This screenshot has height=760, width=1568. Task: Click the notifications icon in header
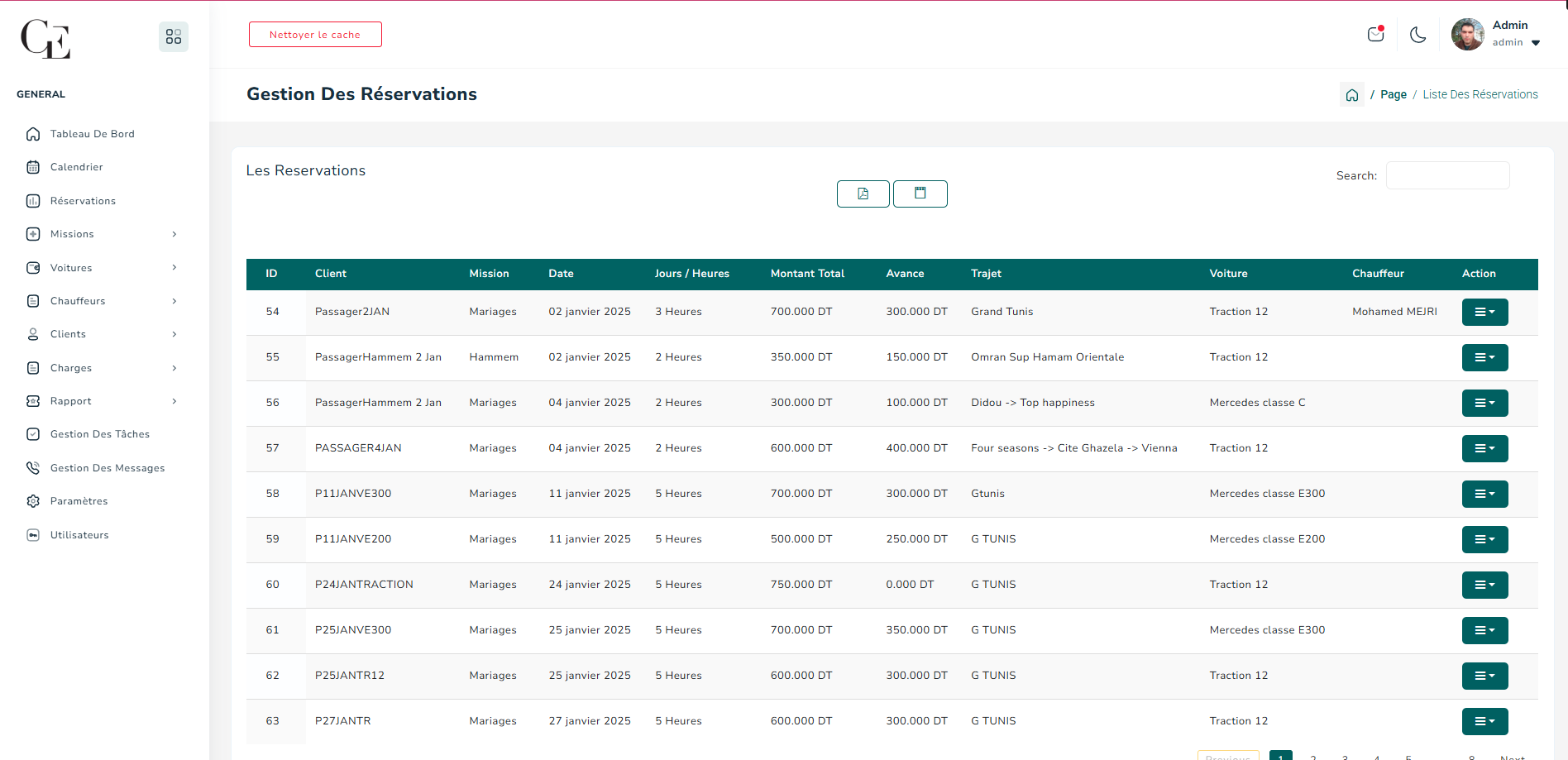point(1375,35)
